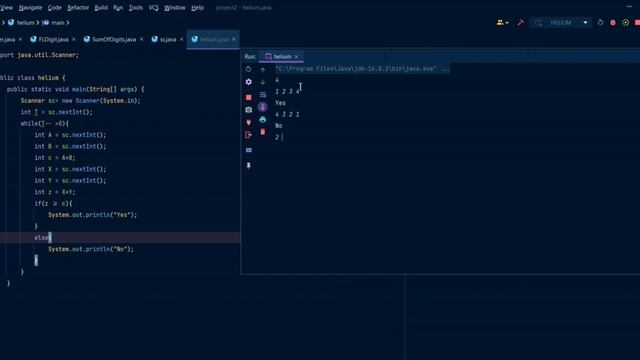Open the Window menu

pos(174,8)
